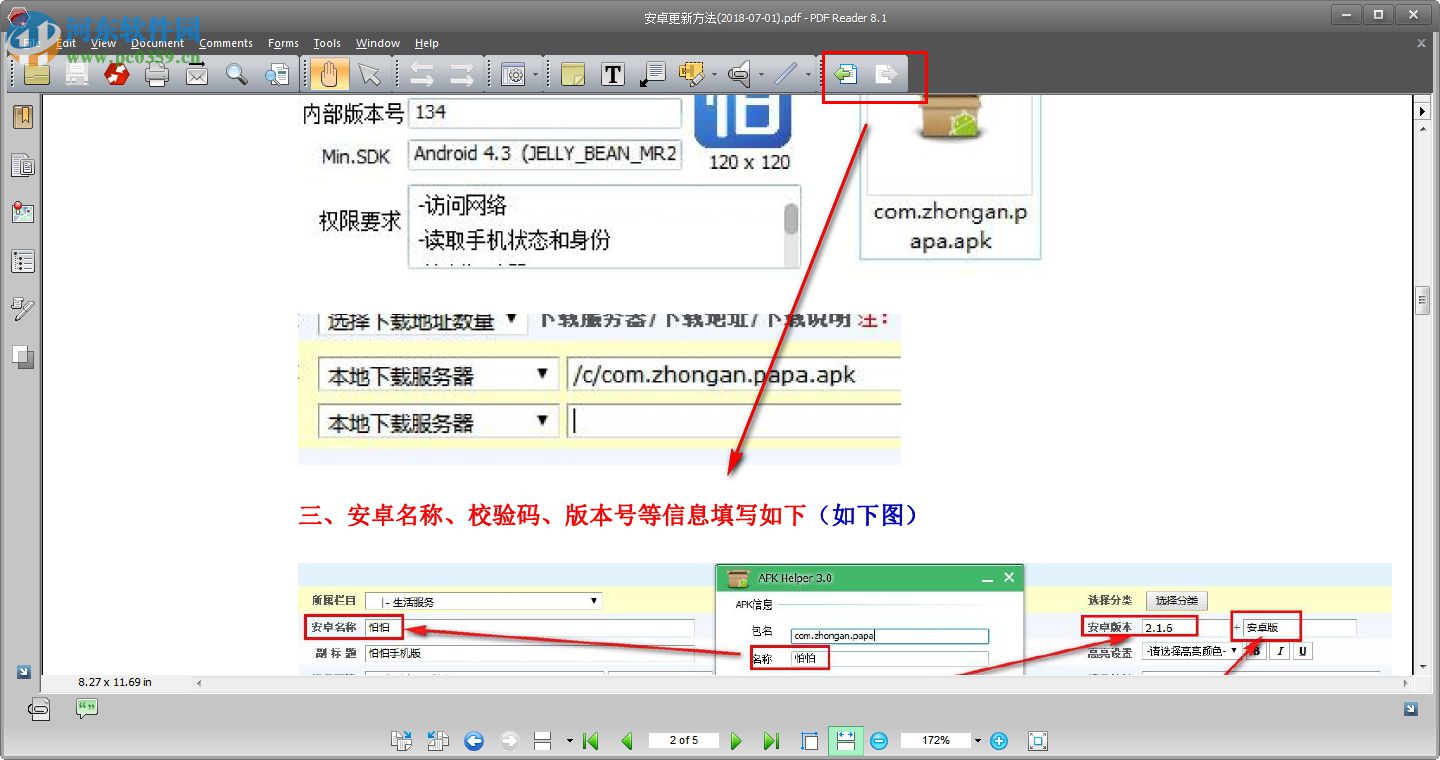Close the document with menu bar X
1440x760 pixels.
[x=1421, y=43]
